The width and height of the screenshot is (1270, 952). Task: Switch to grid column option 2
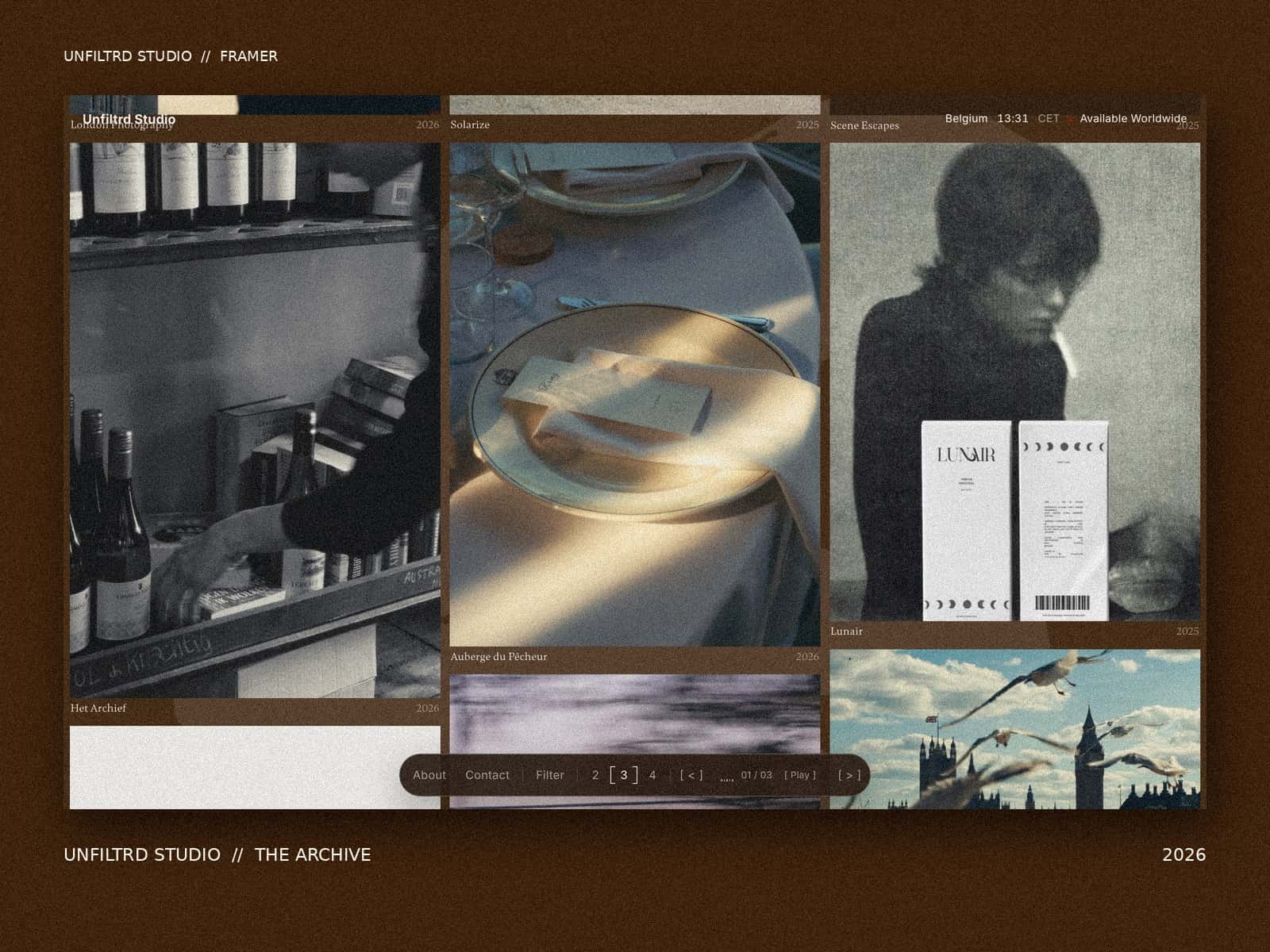pos(595,775)
